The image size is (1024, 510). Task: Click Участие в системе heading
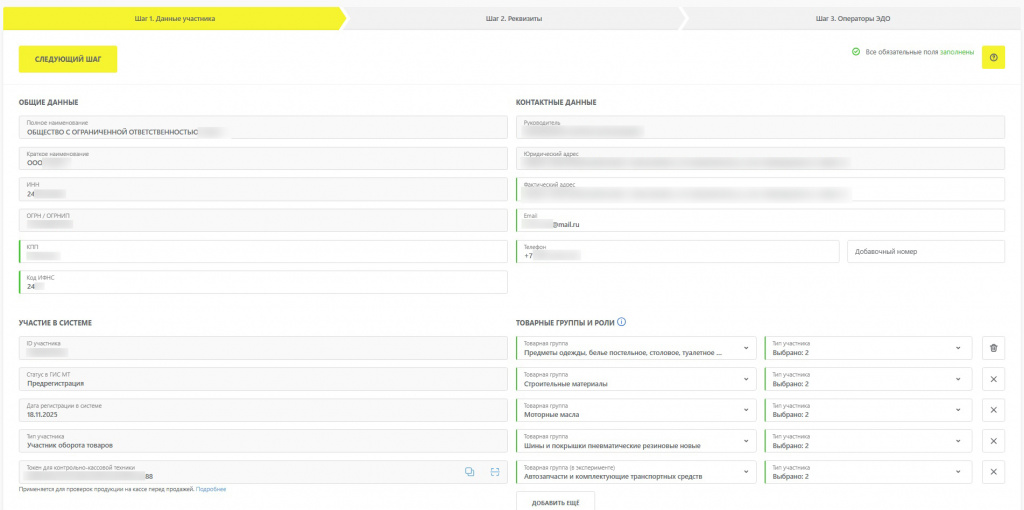[56, 322]
